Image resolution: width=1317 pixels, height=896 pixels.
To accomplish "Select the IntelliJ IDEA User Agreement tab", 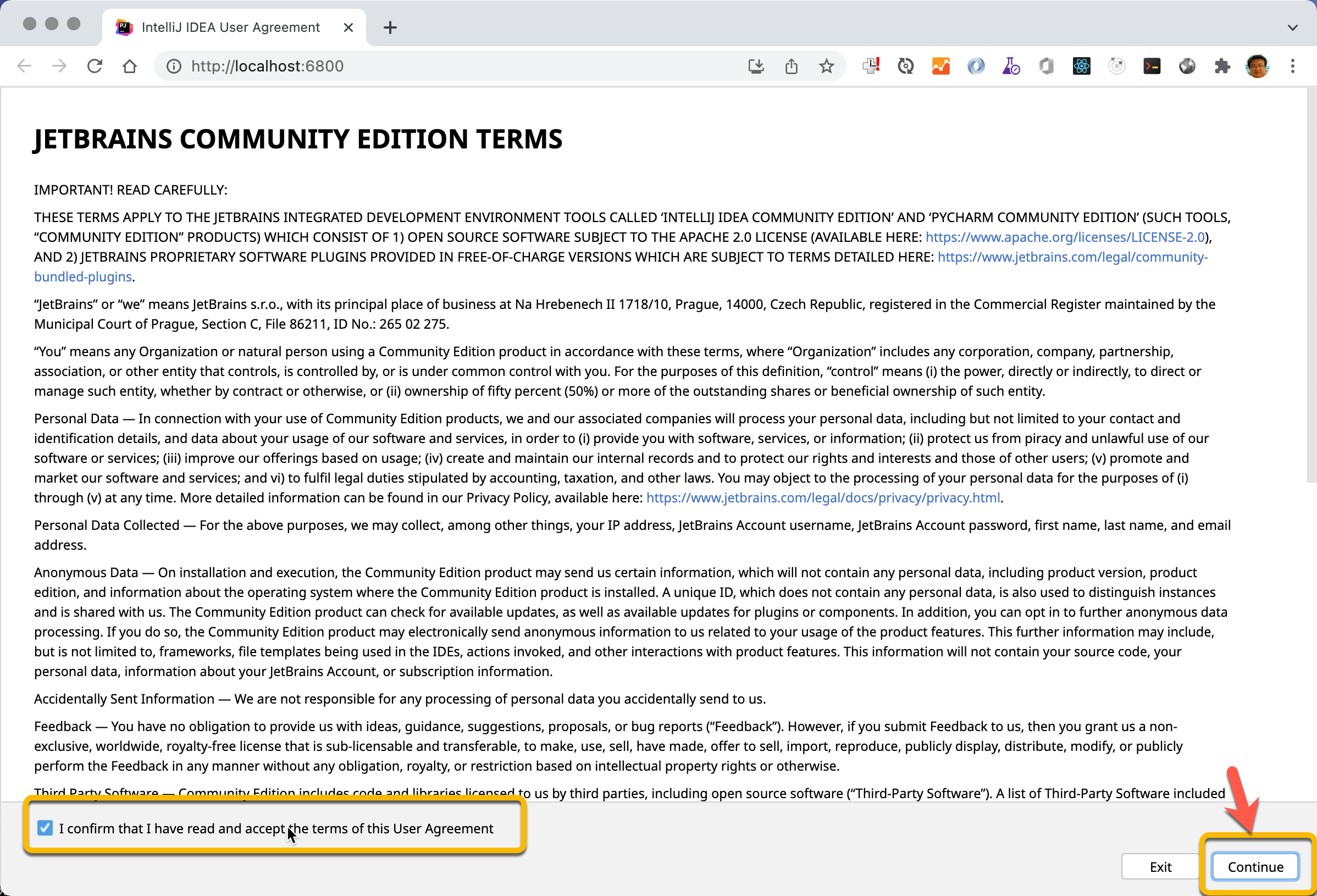I will 234,27.
